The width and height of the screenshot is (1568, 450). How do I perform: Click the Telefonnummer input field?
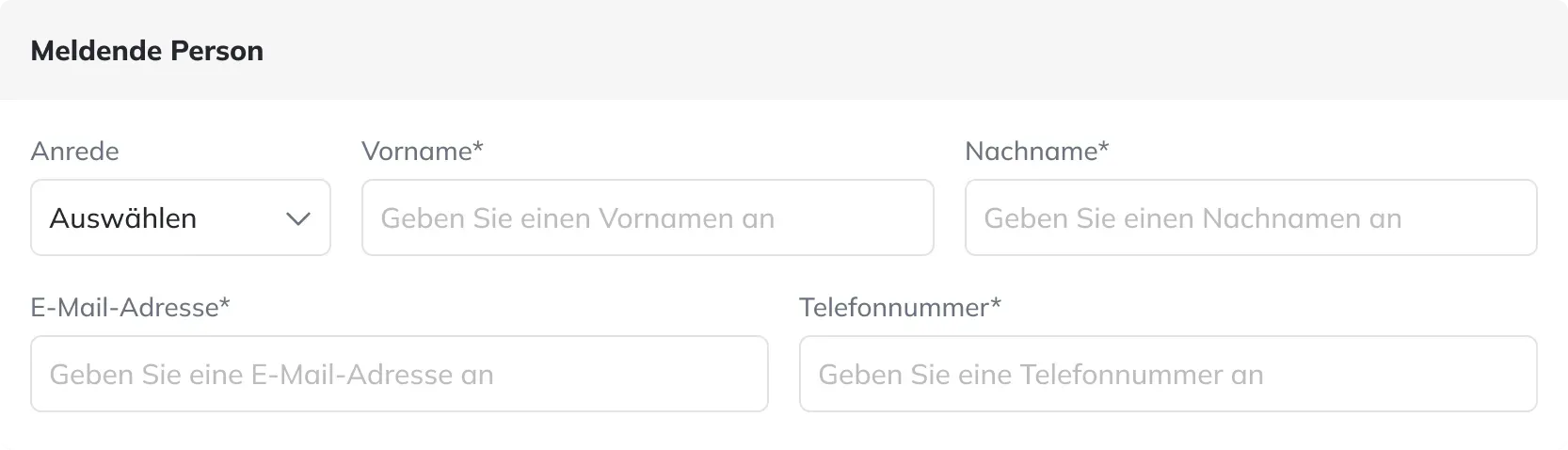point(1168,374)
